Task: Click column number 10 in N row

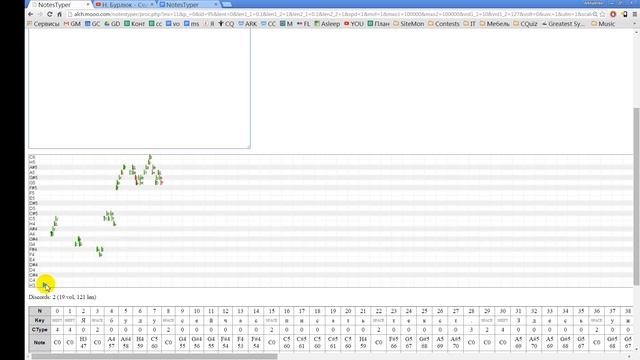Action: (x=197, y=311)
